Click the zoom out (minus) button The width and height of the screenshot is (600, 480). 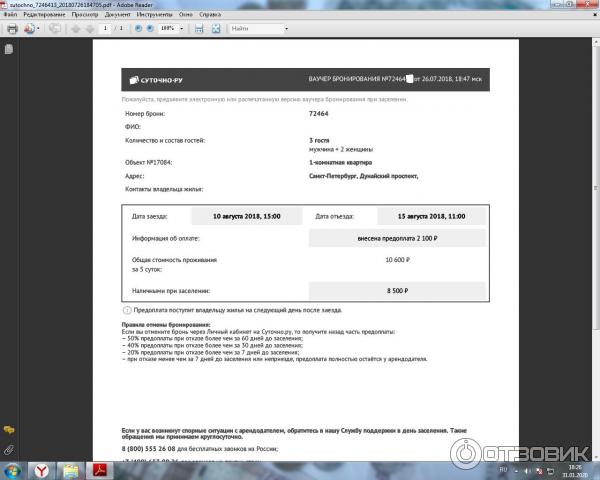138,28
